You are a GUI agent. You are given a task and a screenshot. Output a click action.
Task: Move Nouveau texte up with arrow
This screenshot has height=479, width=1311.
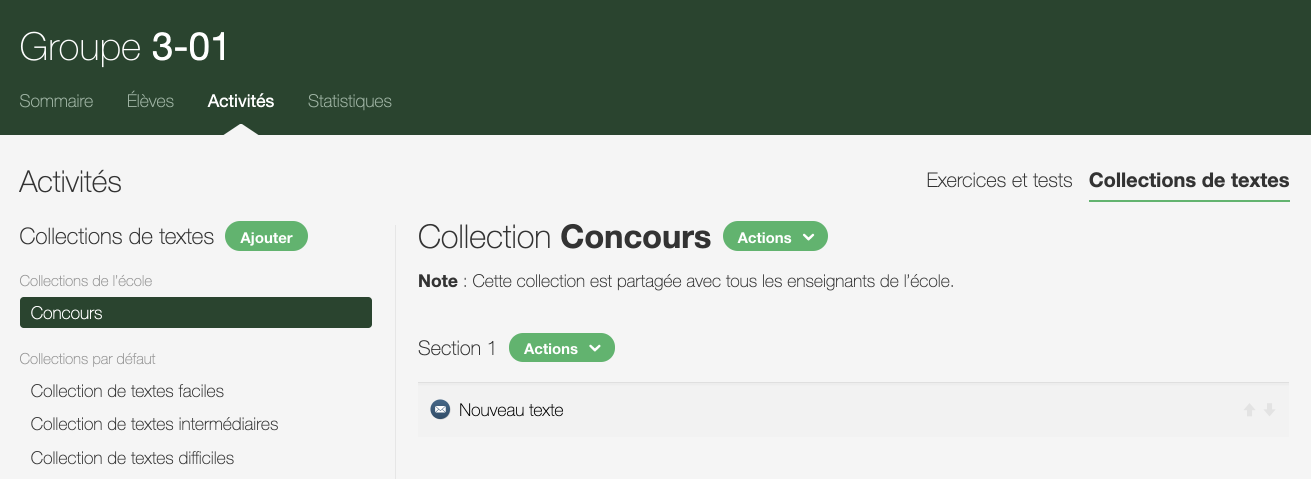pos(1249,410)
